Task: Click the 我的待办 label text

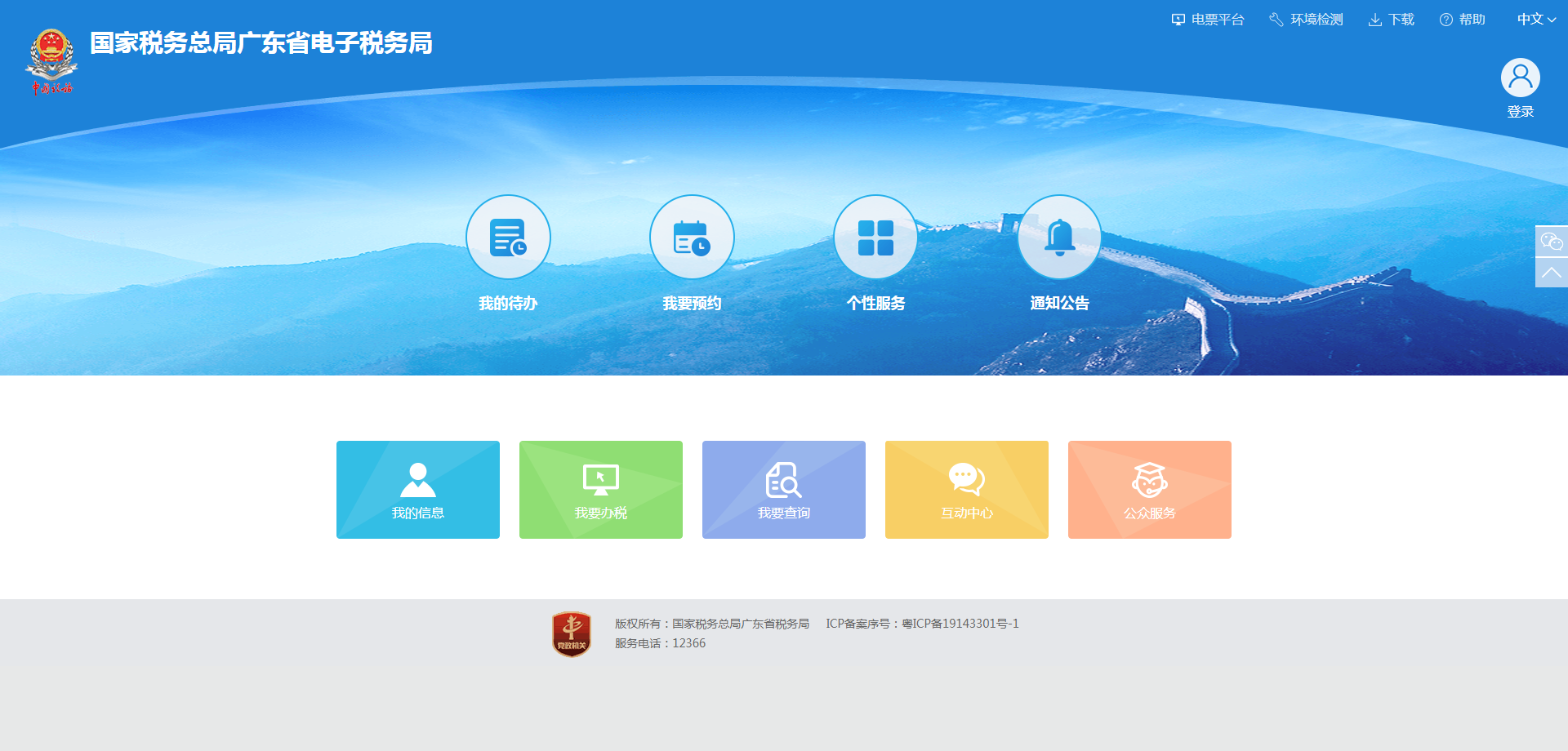Action: tap(508, 304)
